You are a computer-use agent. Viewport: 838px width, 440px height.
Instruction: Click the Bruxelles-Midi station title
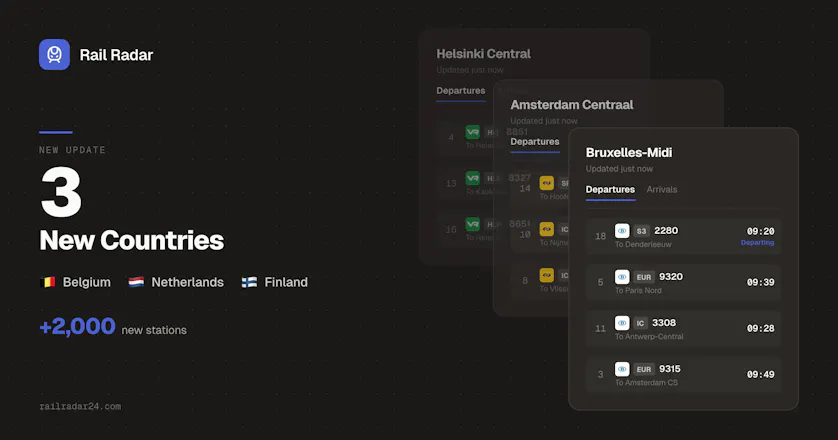(628, 152)
